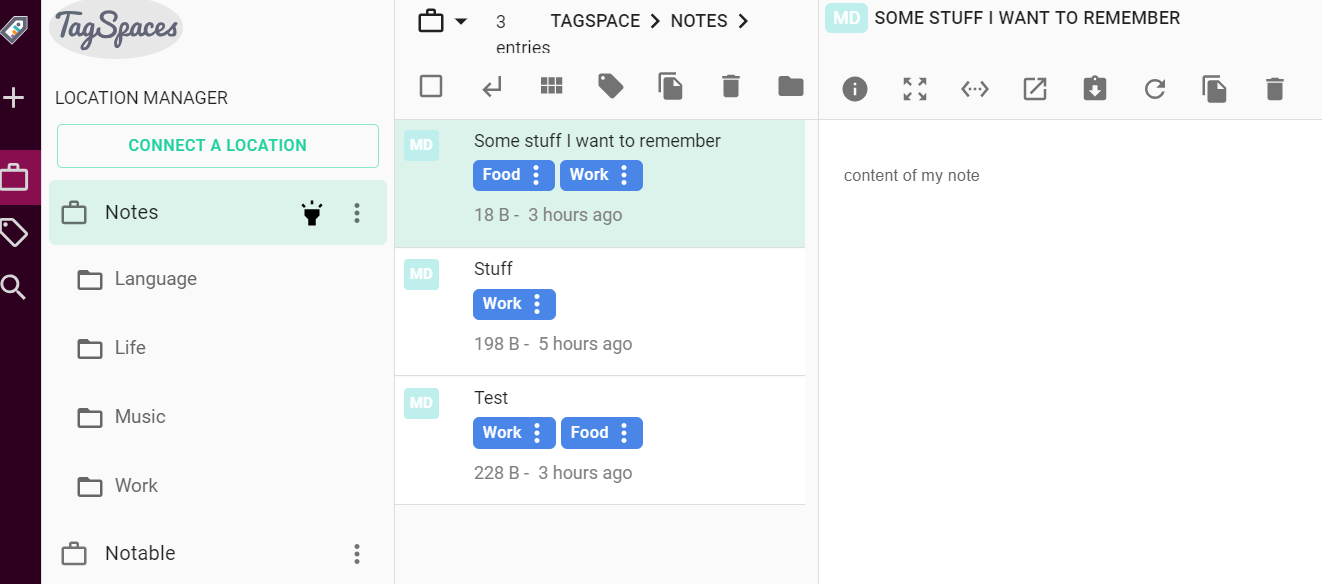Open options for the Food tag on Test
Screen dimensions: 1322x584
(x=625, y=432)
